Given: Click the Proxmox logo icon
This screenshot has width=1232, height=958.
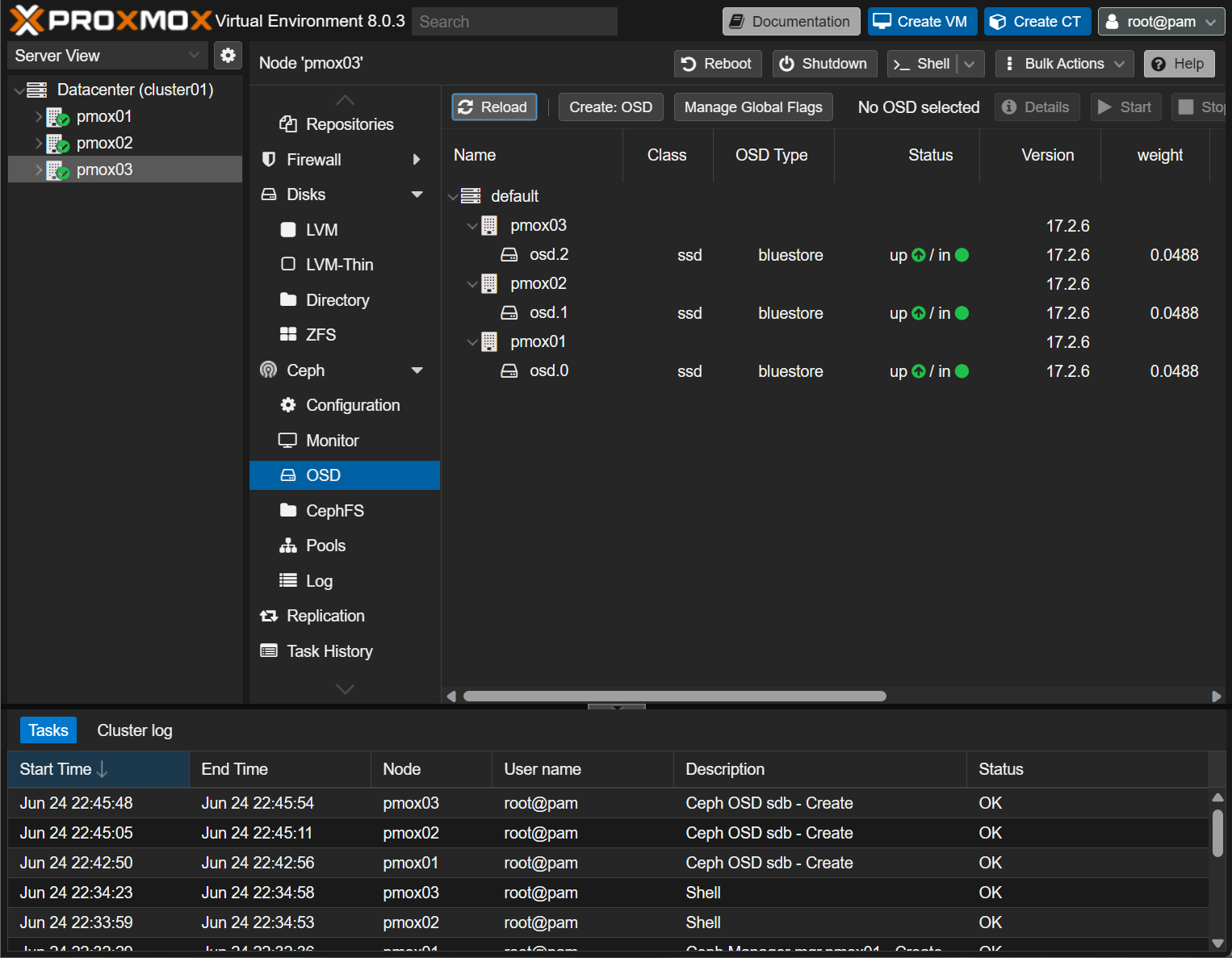Looking at the screenshot, I should (x=26, y=21).
